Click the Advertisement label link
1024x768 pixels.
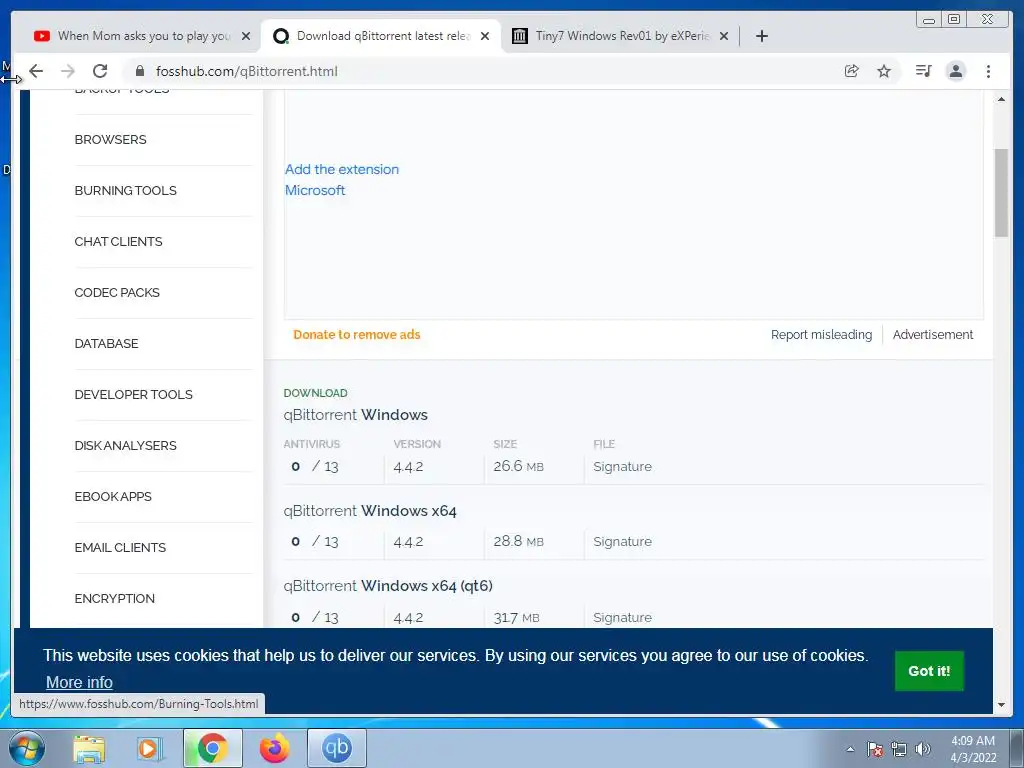(933, 334)
